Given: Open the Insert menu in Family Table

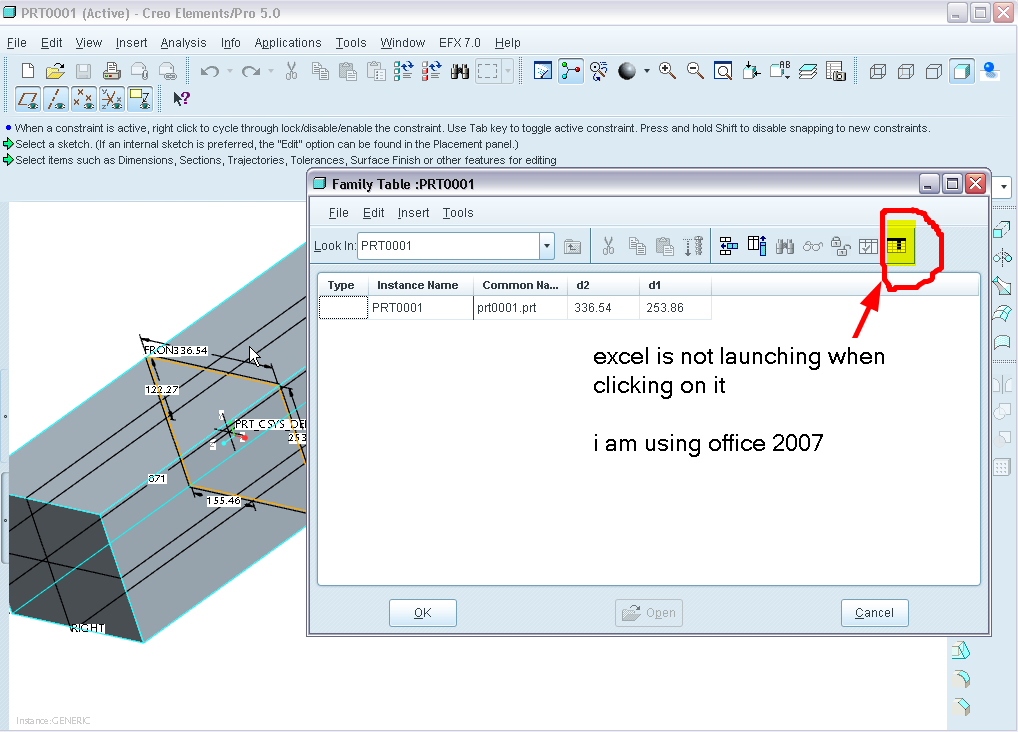Looking at the screenshot, I should click(413, 213).
